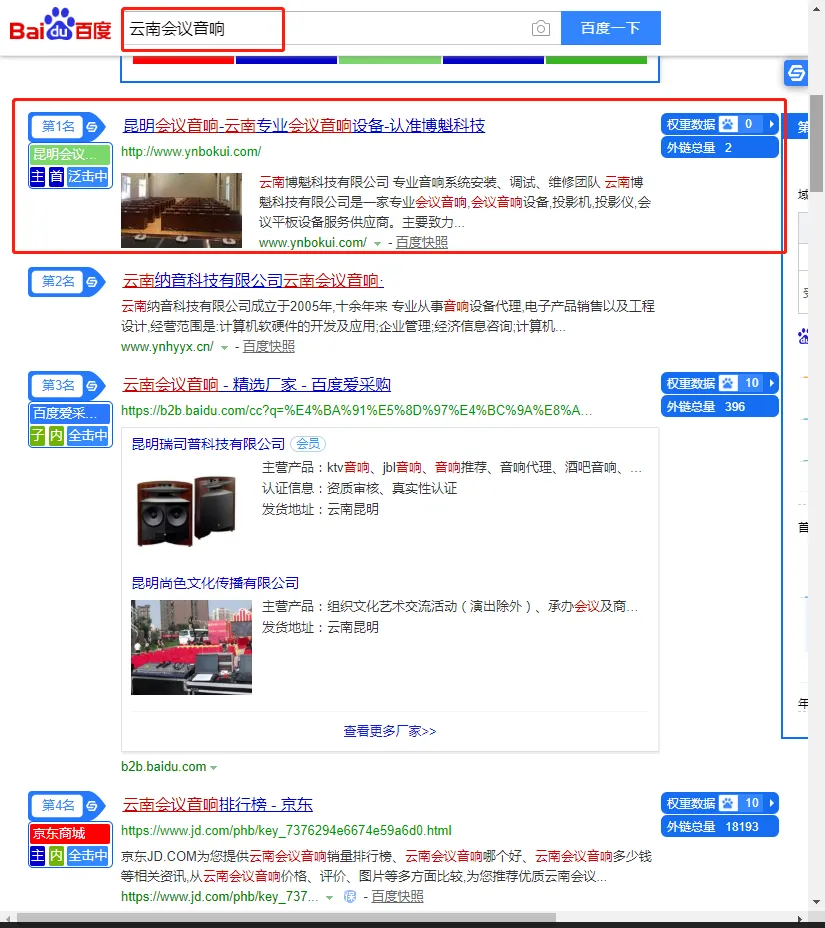This screenshot has width=825, height=928.
Task: Click the SEO icon beside 第2名 rank badge
Action: coord(92,282)
